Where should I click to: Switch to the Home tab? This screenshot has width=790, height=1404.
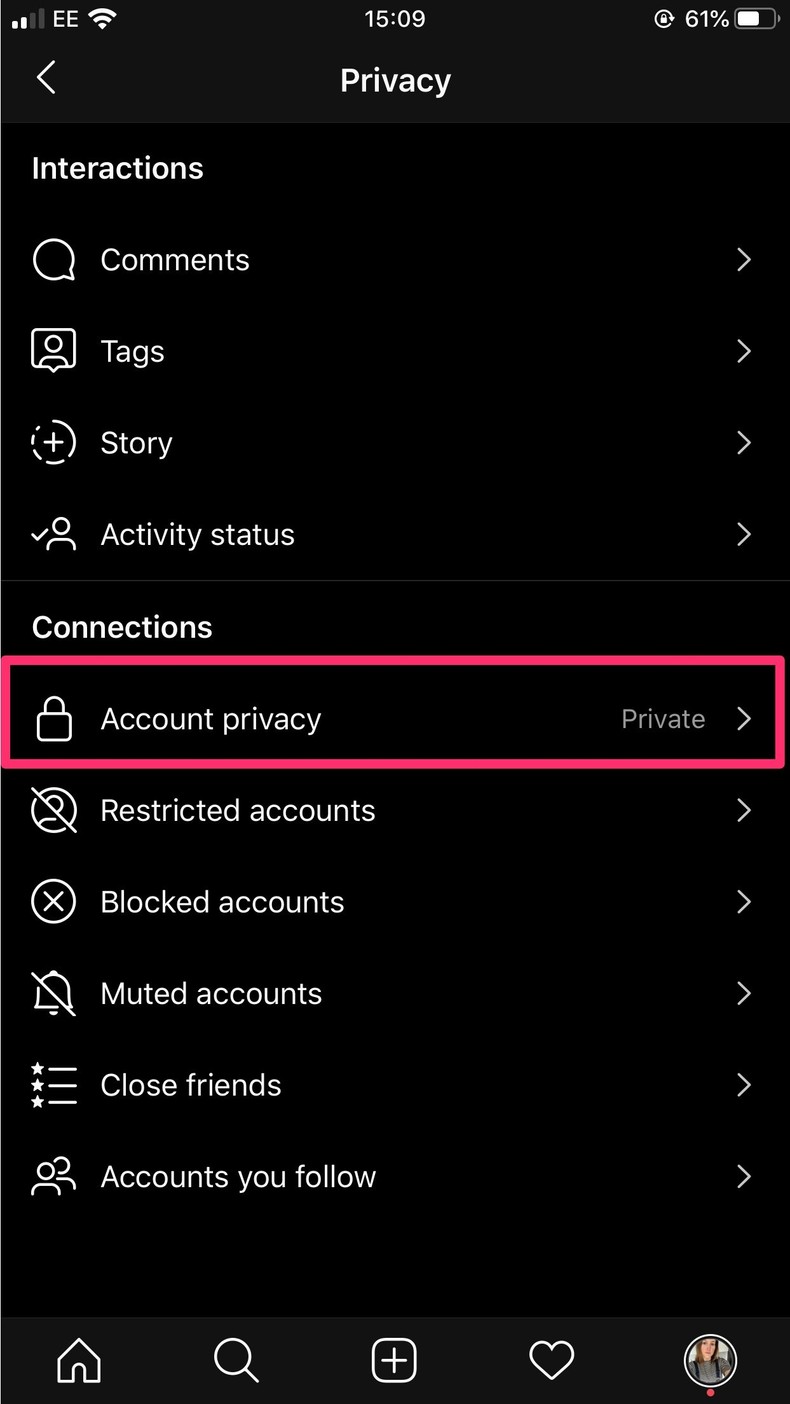(78, 1360)
